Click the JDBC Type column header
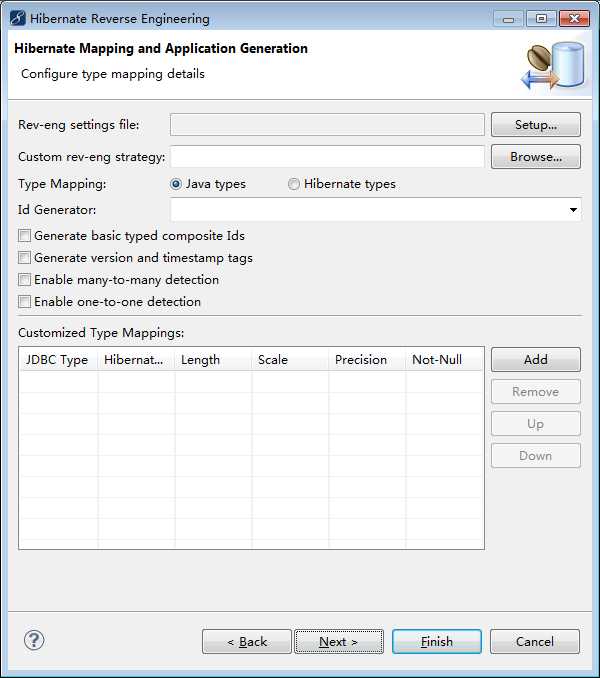The height and width of the screenshot is (678, 600). [x=59, y=360]
